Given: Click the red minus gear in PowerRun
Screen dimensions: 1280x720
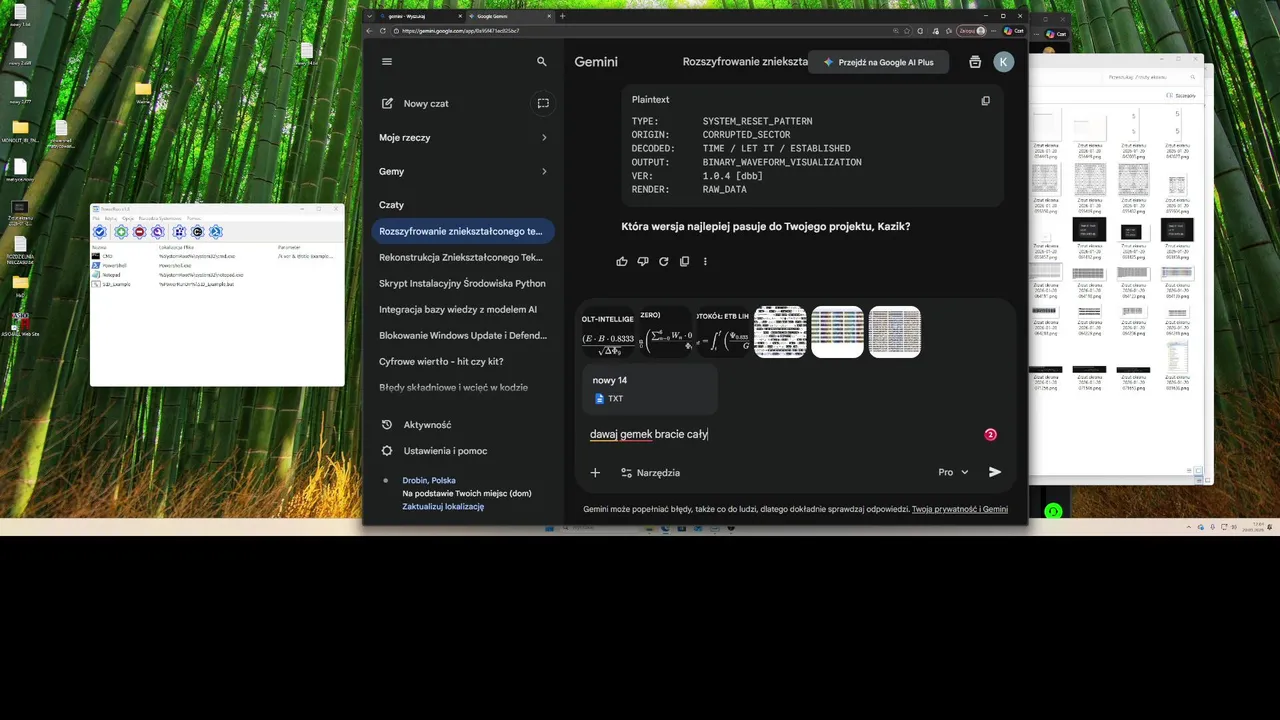Looking at the screenshot, I should pyautogui.click(x=140, y=232).
